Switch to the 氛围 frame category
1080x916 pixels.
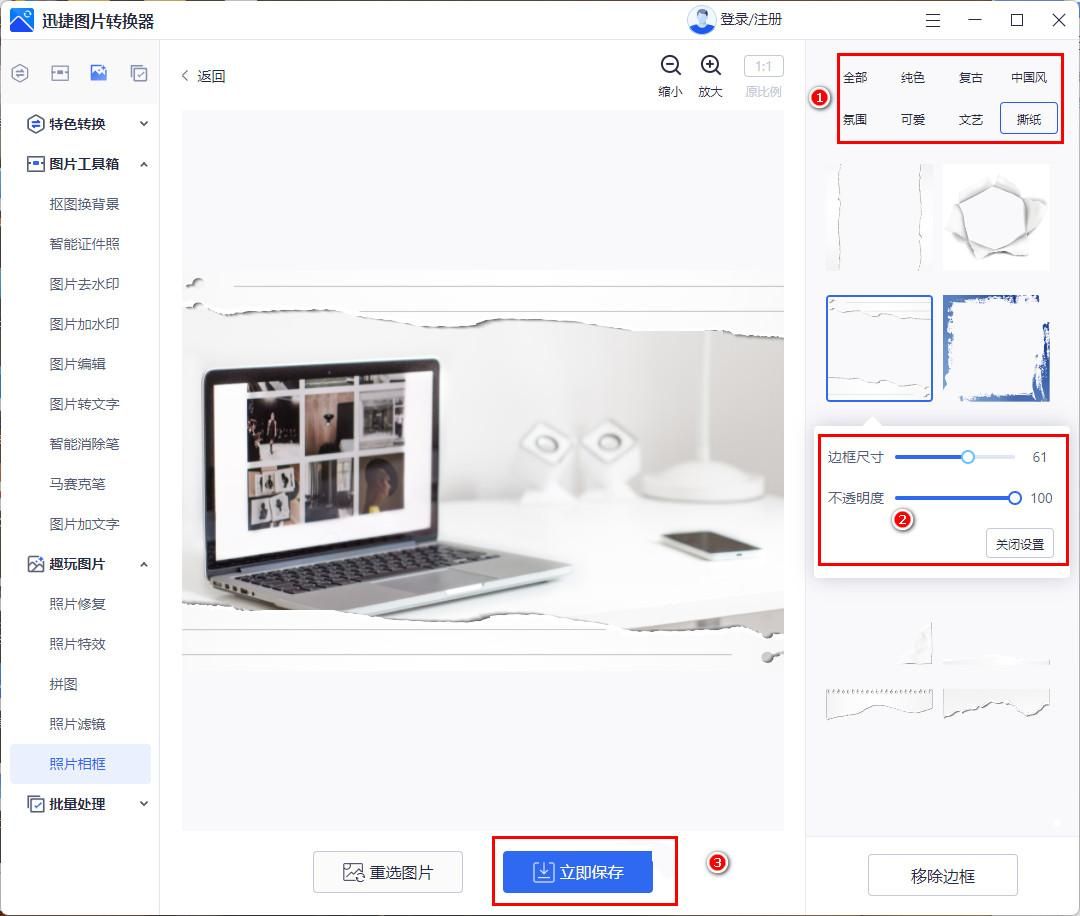click(855, 120)
